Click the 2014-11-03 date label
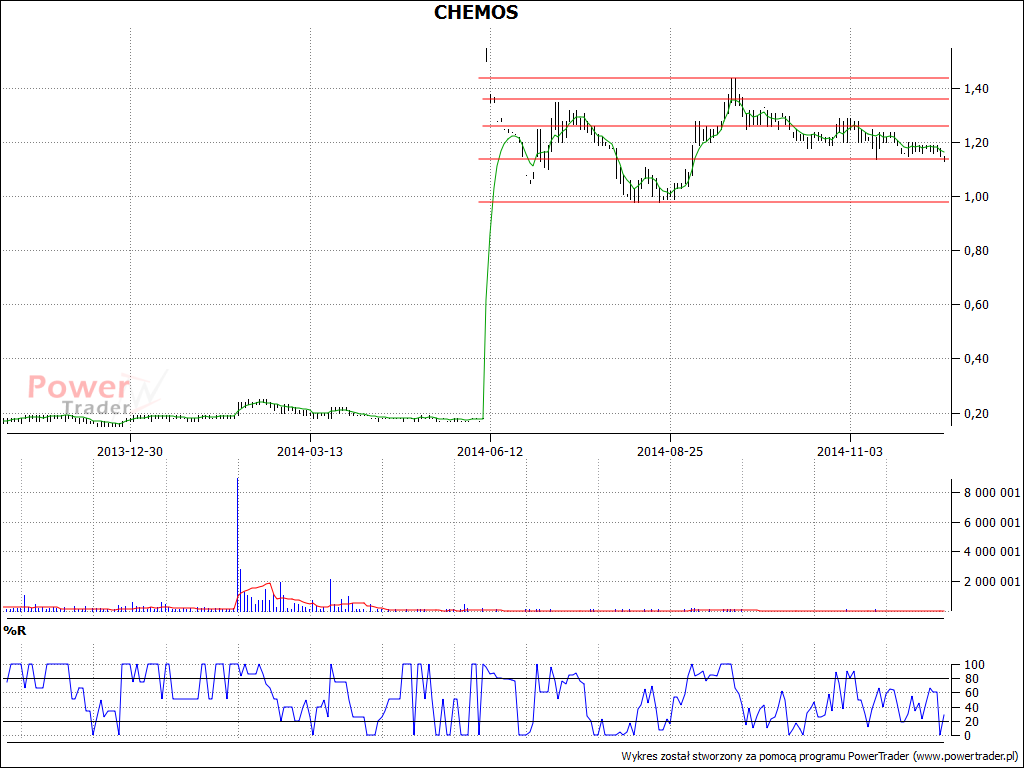The height and width of the screenshot is (768, 1024). point(850,451)
